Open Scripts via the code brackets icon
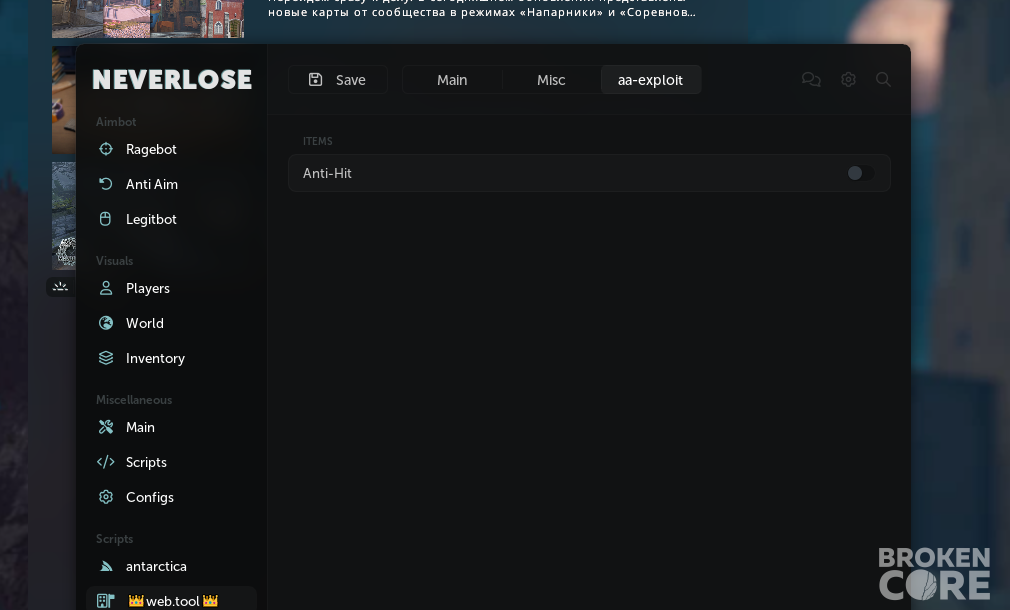Image resolution: width=1010 pixels, height=610 pixels. tap(106, 462)
